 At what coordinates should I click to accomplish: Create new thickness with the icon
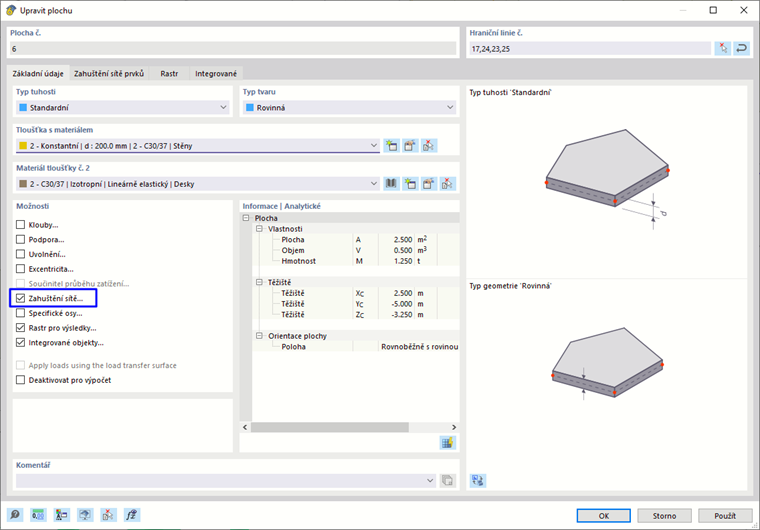pos(391,145)
